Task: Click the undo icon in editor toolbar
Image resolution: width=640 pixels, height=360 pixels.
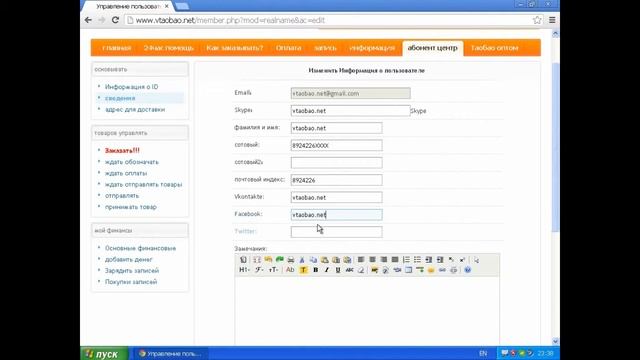Action: click(x=268, y=260)
